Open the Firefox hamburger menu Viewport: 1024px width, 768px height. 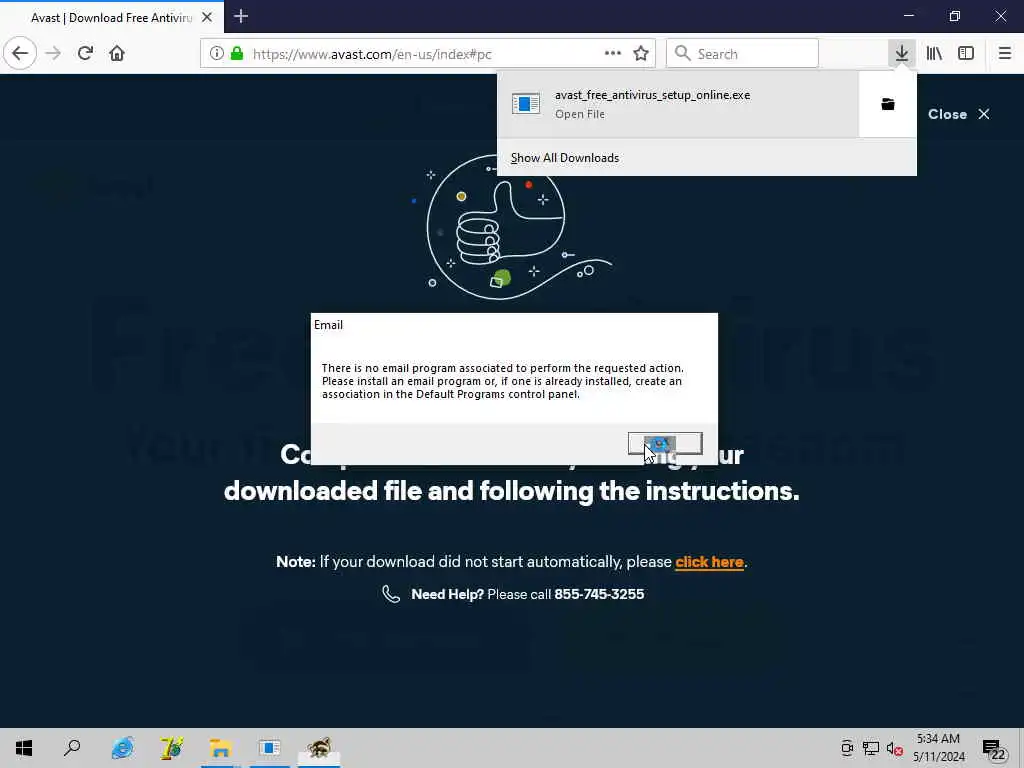(x=1005, y=54)
